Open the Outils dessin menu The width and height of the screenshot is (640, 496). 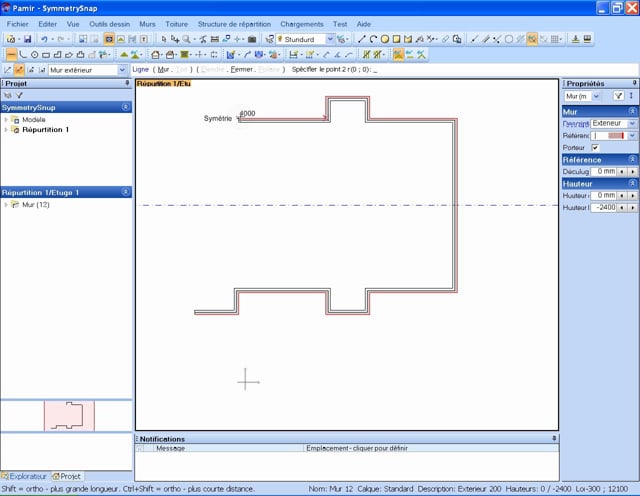(x=109, y=24)
